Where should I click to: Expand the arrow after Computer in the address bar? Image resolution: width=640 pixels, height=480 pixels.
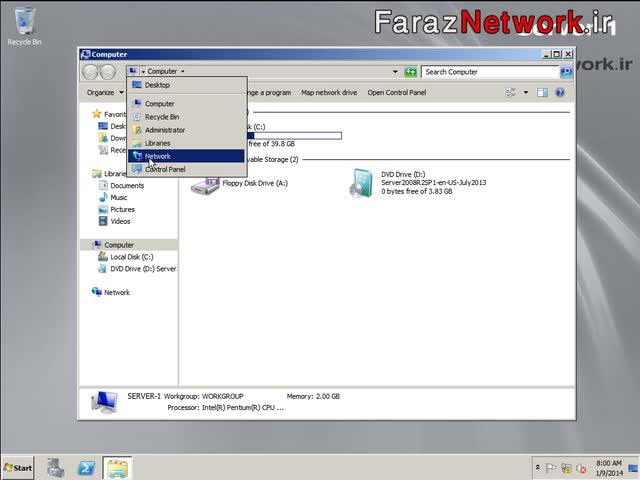[x=182, y=71]
